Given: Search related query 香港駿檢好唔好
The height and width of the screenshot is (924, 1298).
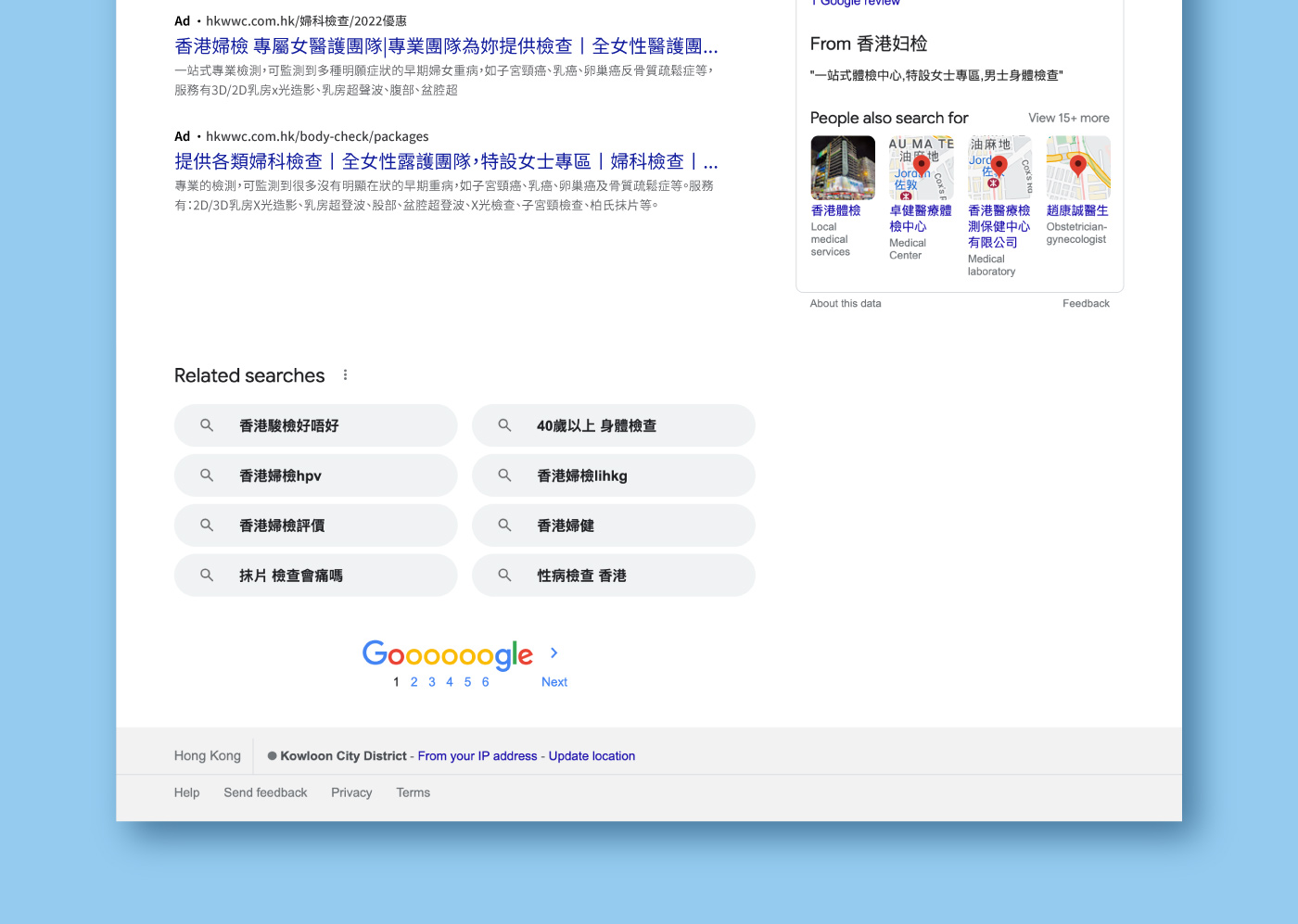Looking at the screenshot, I should (316, 425).
